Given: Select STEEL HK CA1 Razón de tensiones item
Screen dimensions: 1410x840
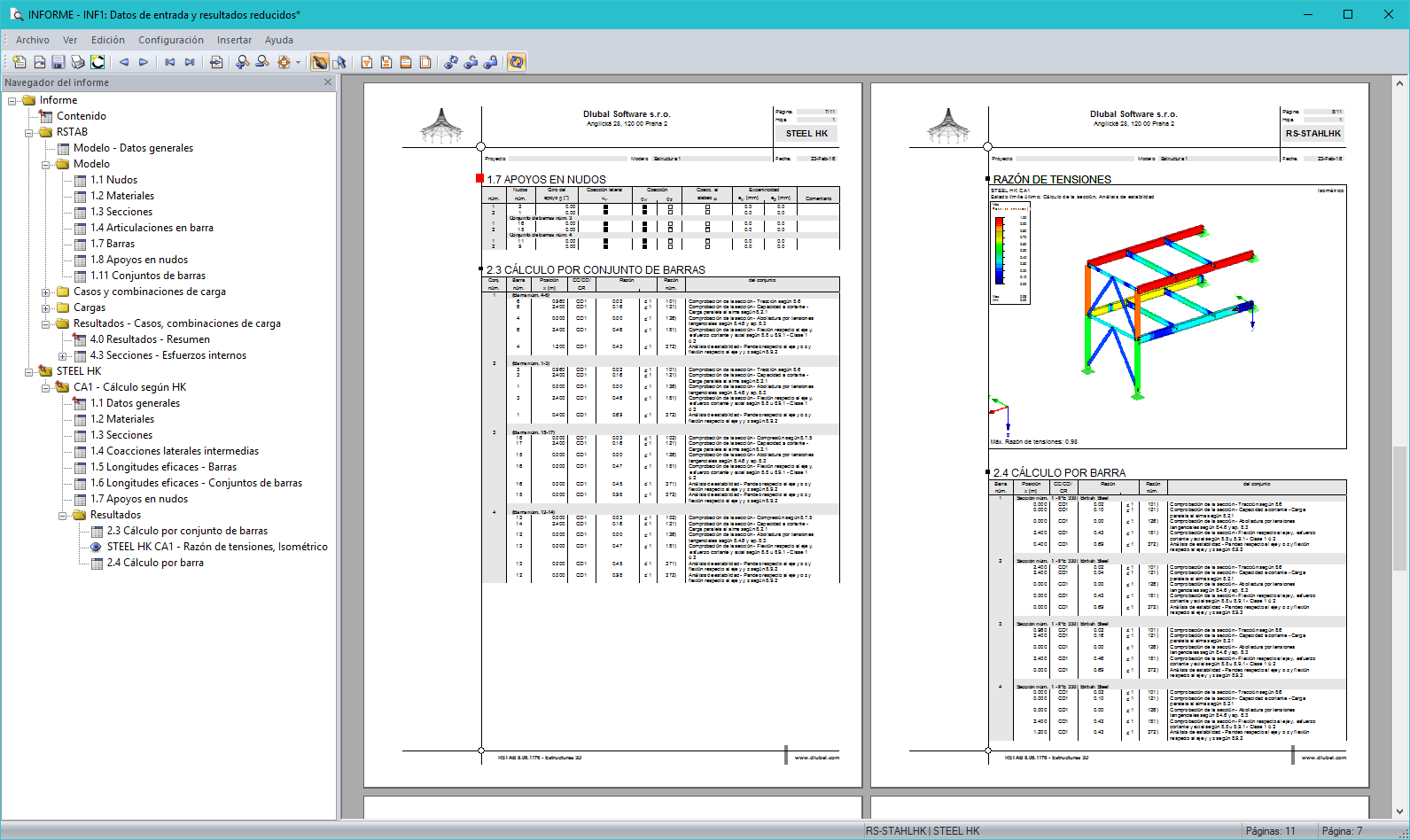Looking at the screenshot, I should (217, 547).
